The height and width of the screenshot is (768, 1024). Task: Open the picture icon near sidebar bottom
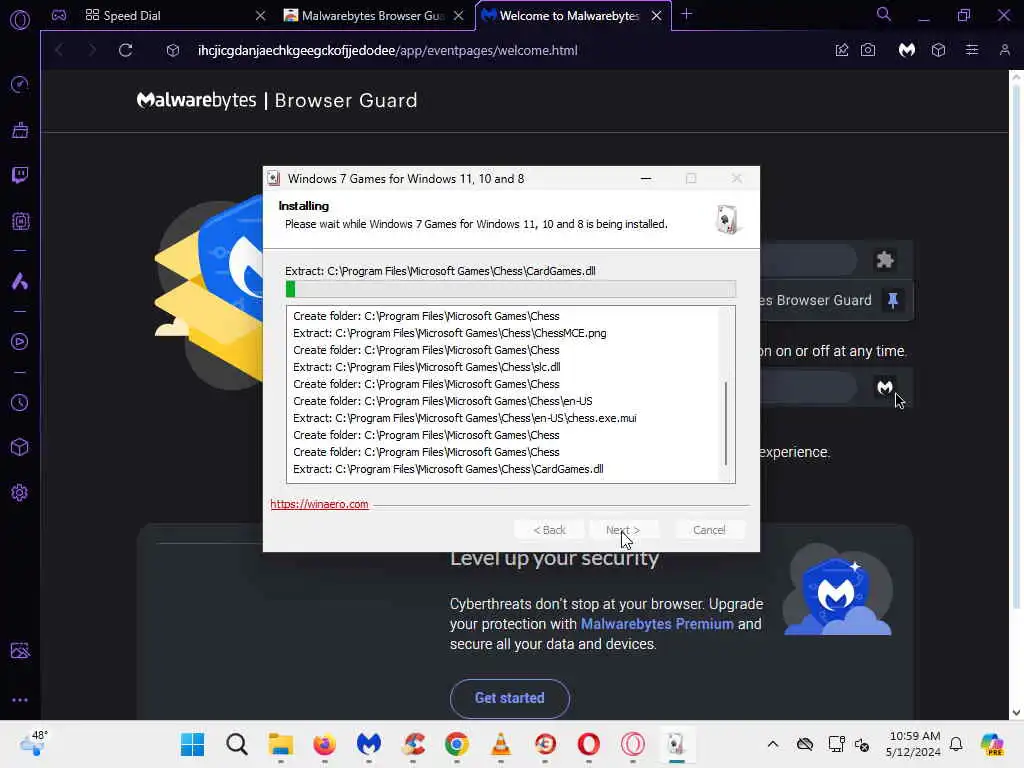click(20, 650)
